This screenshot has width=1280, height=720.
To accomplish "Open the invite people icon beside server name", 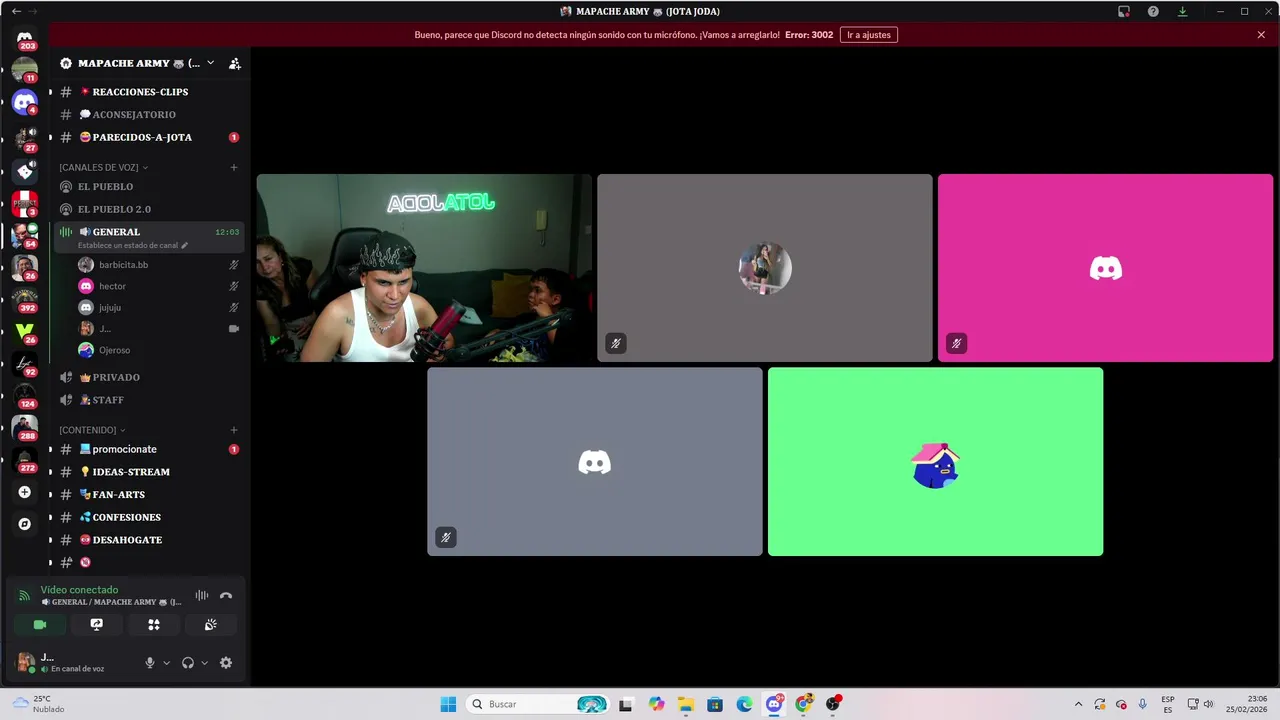I will click(x=234, y=63).
